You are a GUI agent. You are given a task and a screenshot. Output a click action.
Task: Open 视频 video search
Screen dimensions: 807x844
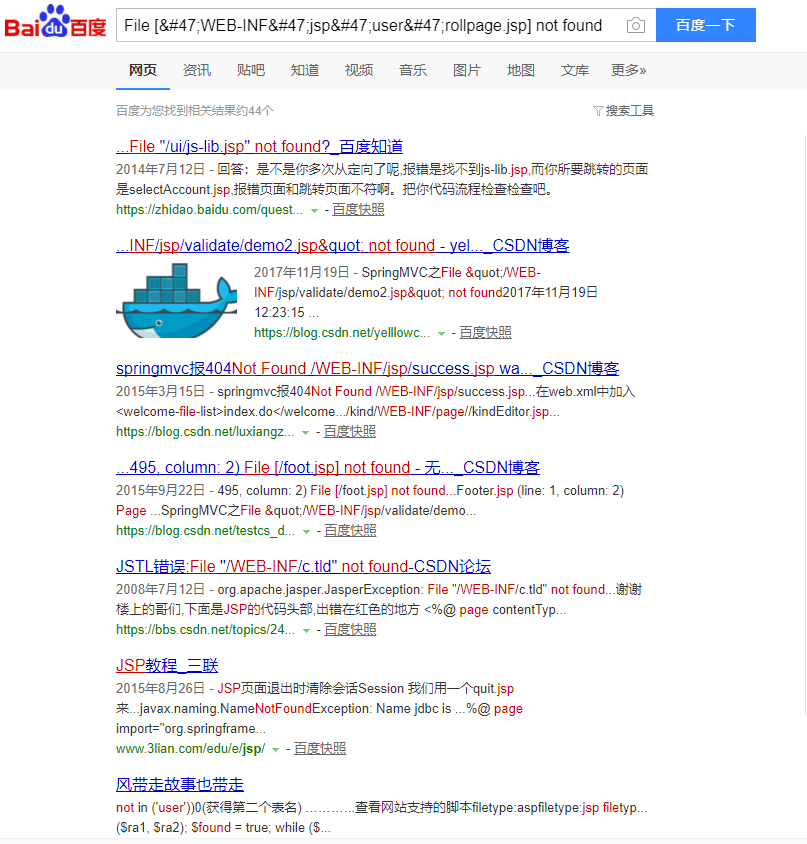pos(358,71)
